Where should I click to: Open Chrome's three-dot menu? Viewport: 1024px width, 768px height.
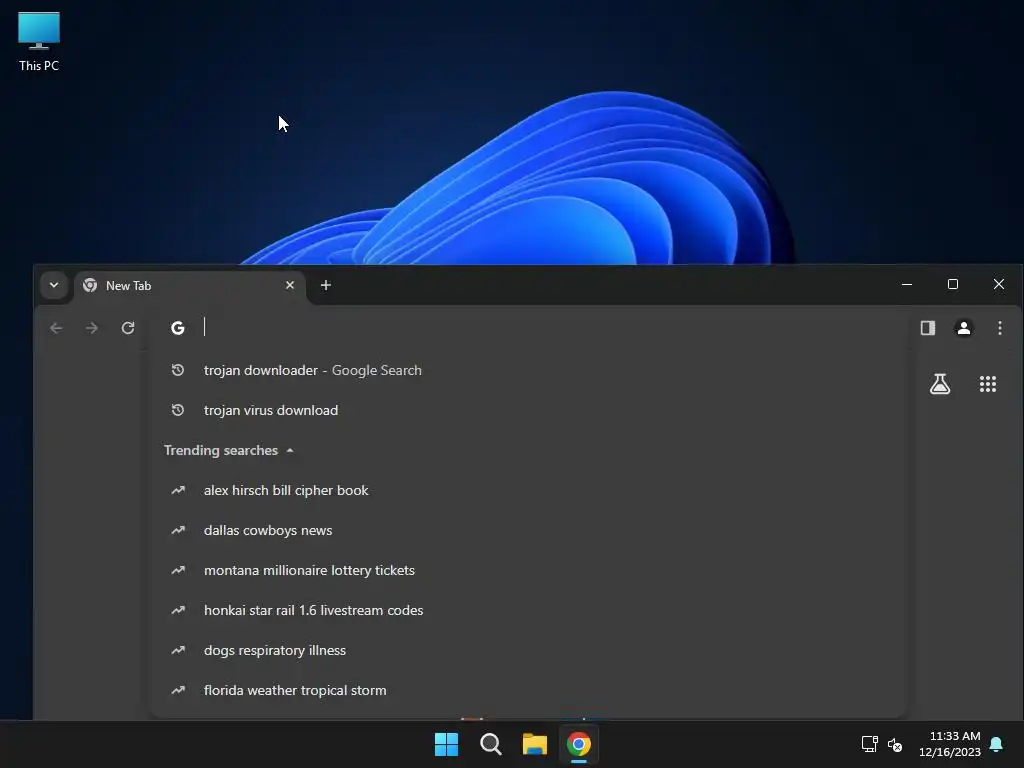click(x=1000, y=328)
